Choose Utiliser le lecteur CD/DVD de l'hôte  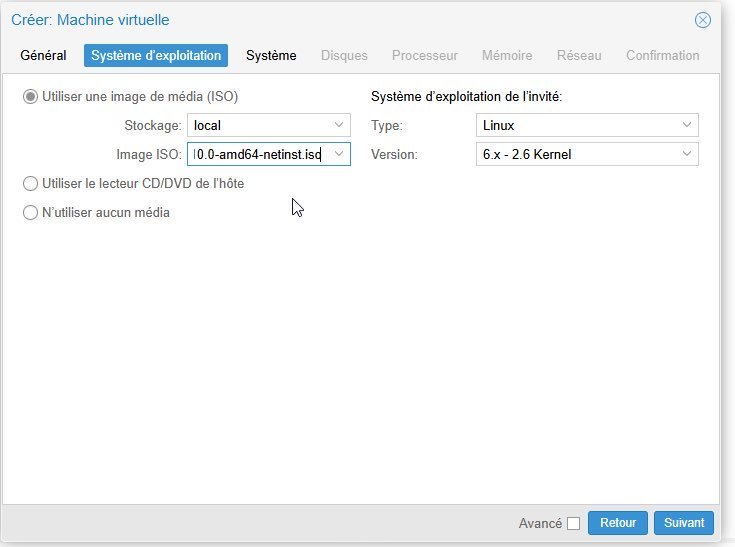coord(31,184)
